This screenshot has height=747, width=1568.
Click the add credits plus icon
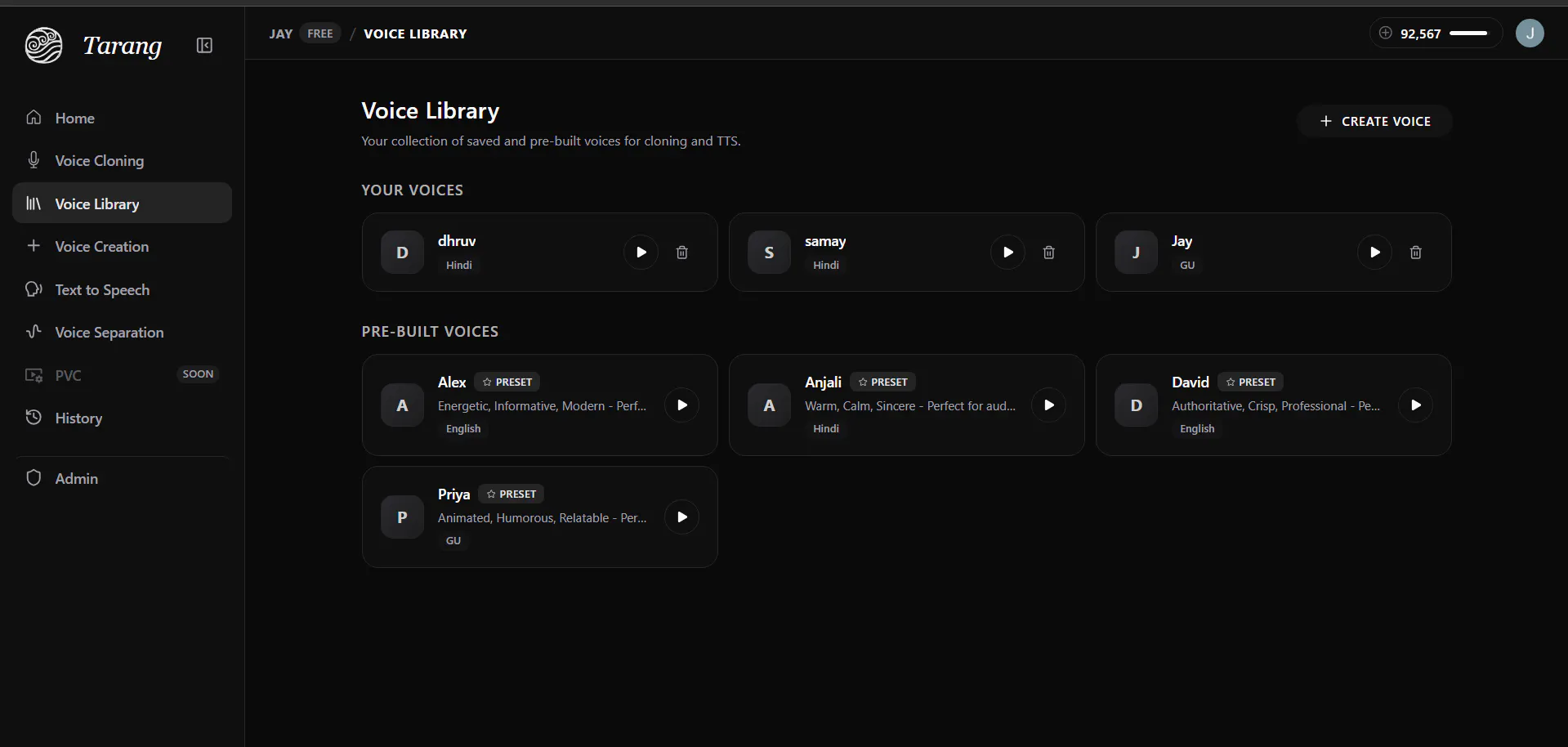click(x=1386, y=33)
